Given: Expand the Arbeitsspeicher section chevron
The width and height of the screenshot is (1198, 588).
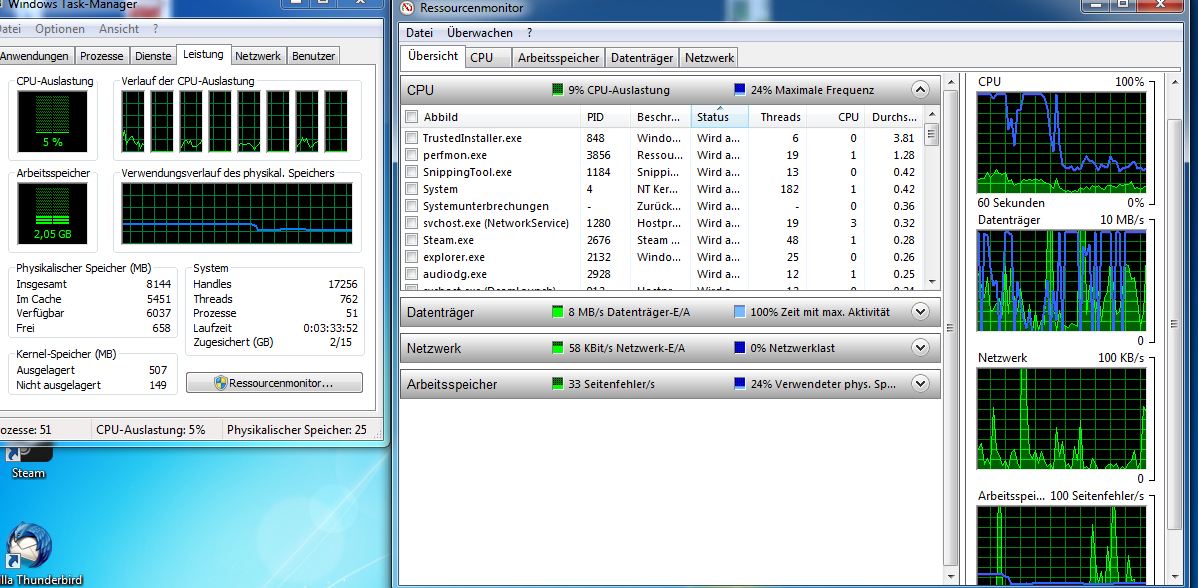Looking at the screenshot, I should point(920,384).
